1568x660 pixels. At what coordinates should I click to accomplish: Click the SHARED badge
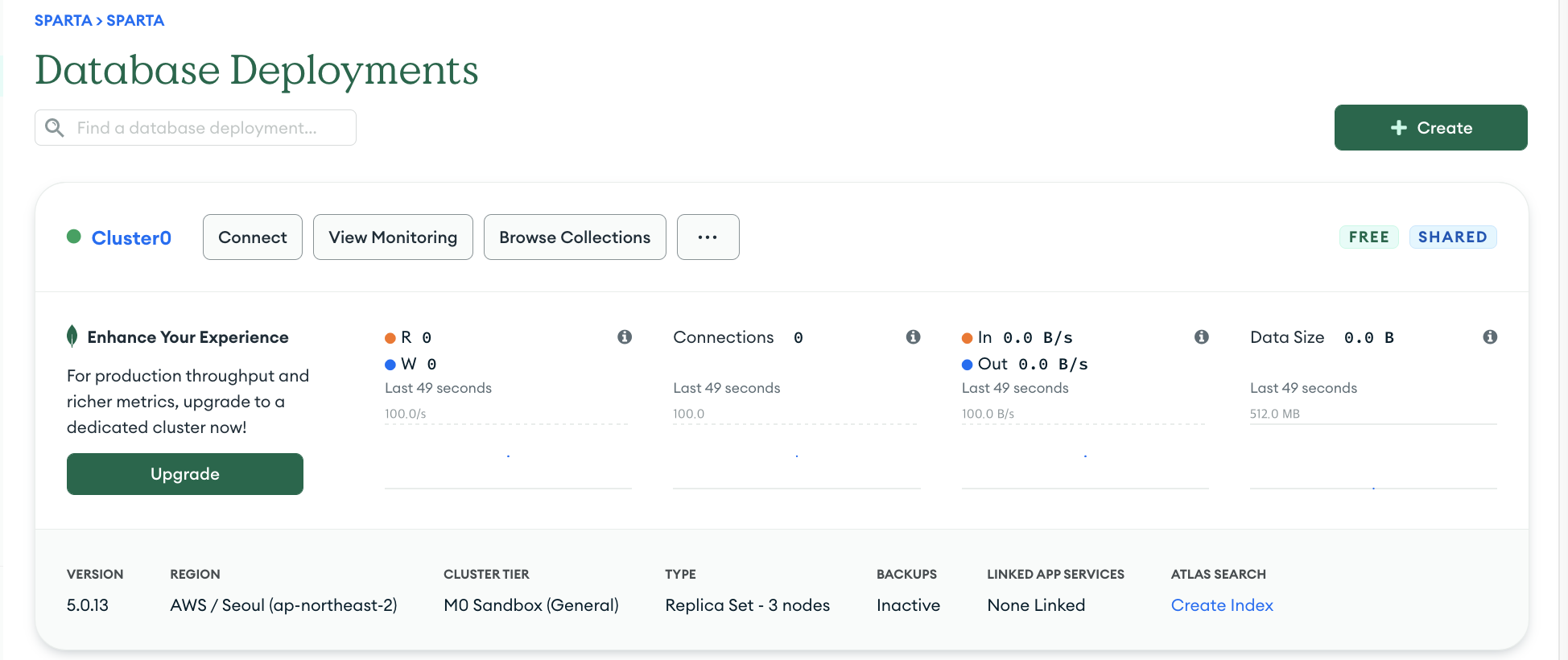click(x=1453, y=237)
